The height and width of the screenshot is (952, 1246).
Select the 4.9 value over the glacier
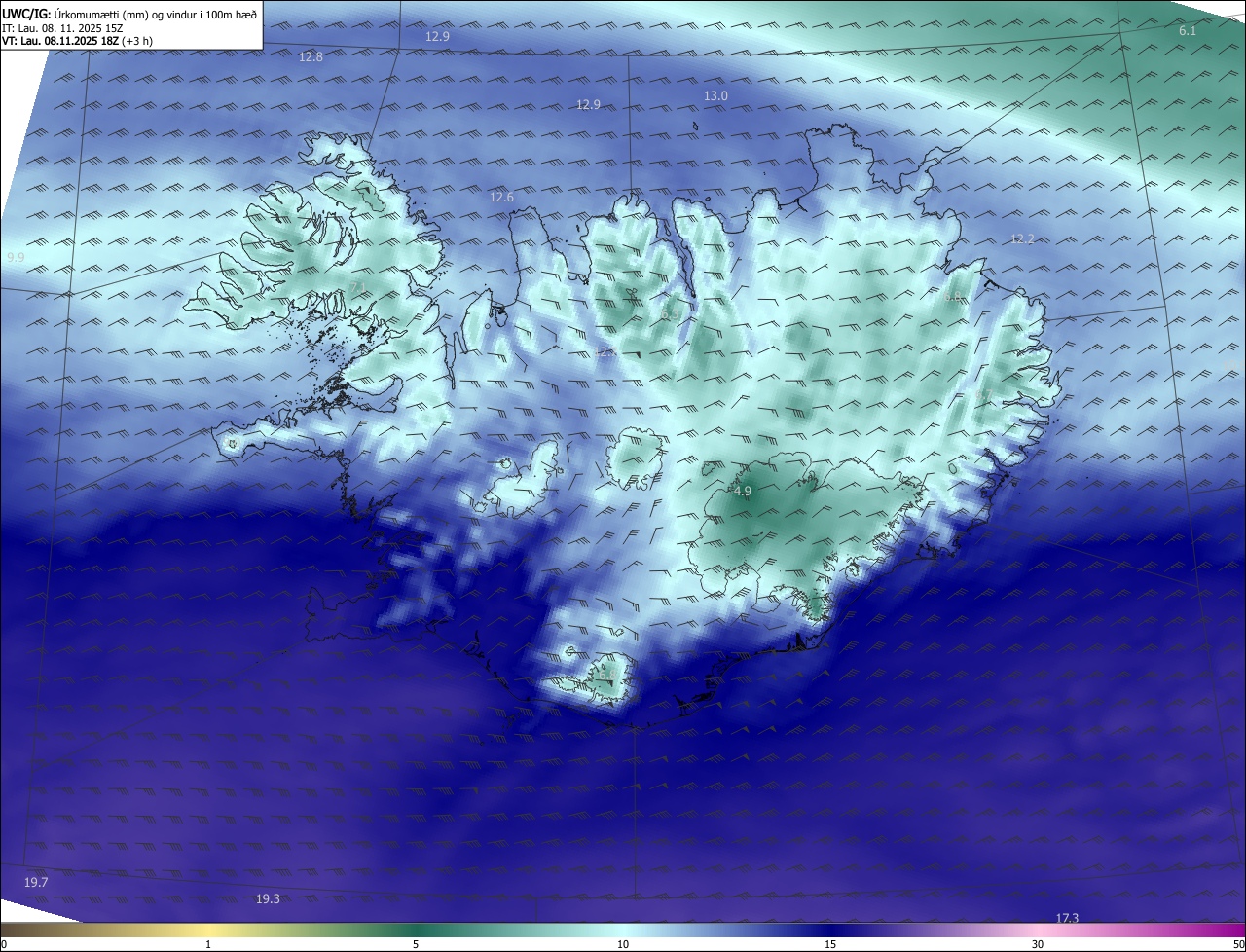(x=742, y=492)
